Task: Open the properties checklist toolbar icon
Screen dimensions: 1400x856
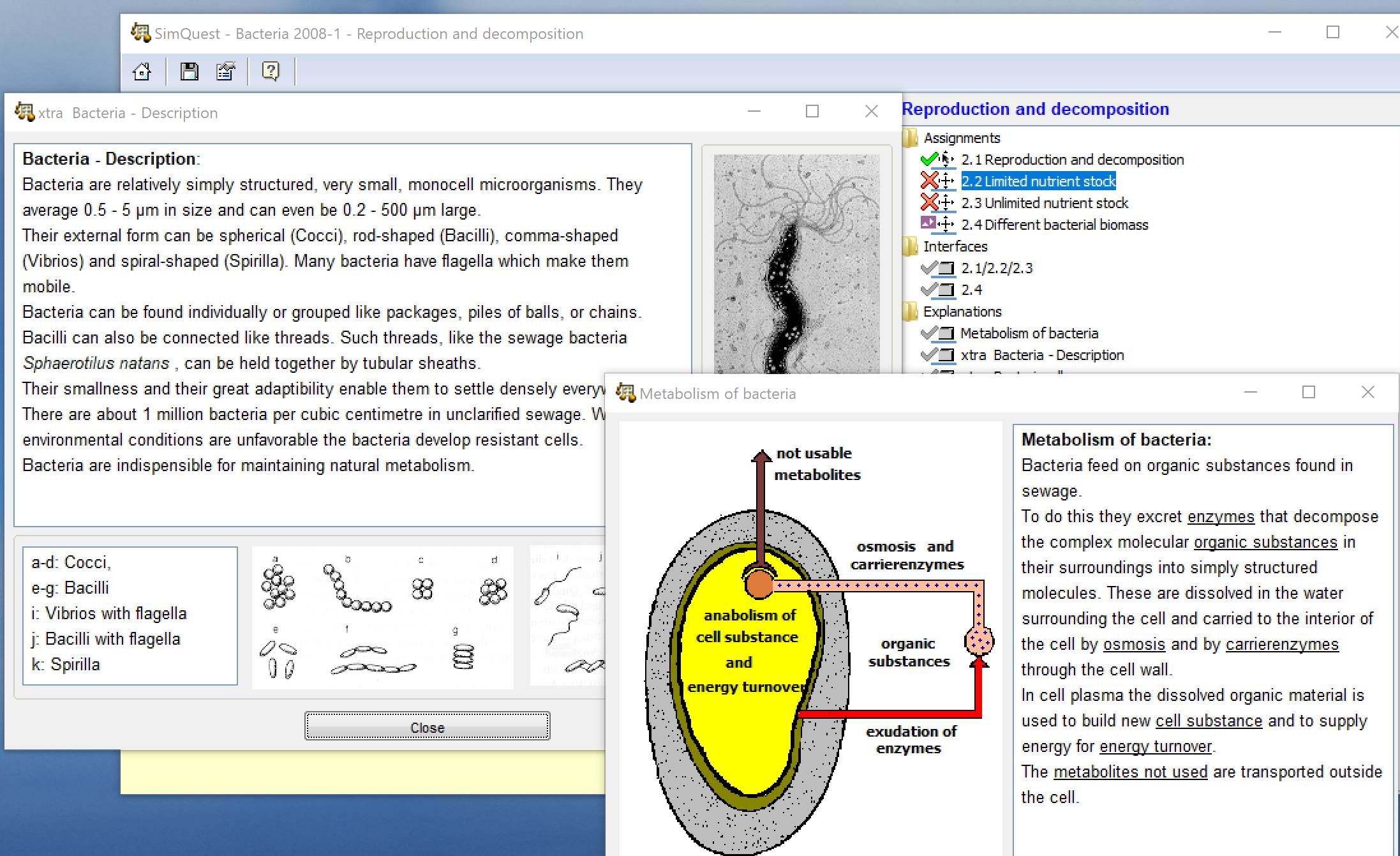Action: point(225,71)
